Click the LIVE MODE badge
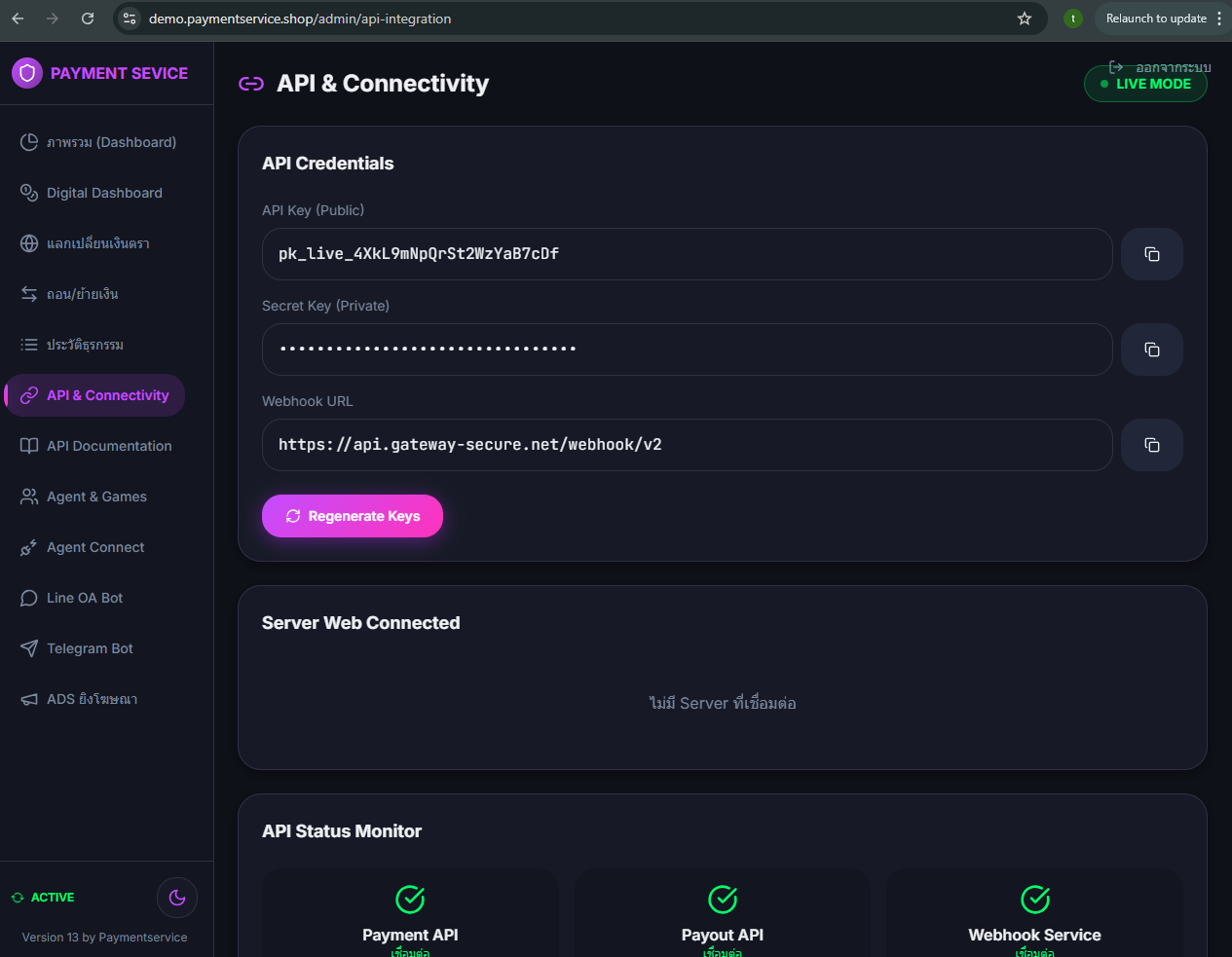This screenshot has width=1232, height=957. tap(1145, 85)
